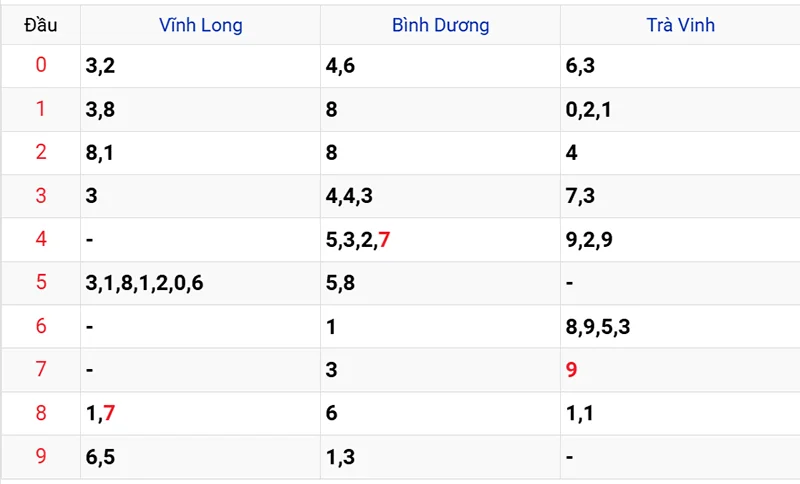Click Trà Vinh cell showing 9,2,9
Image resolution: width=800 pixels, height=484 pixels.
589,240
